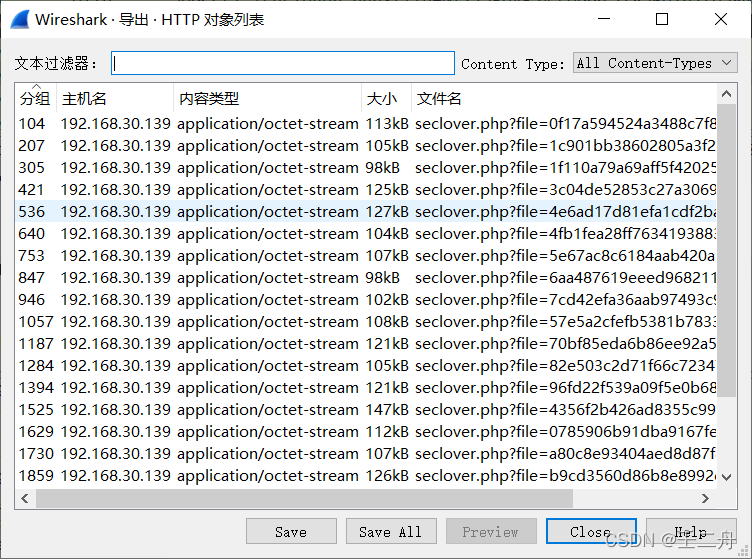This screenshot has height=559, width=752.
Task: Select the row for packet 305
Action: (x=366, y=168)
